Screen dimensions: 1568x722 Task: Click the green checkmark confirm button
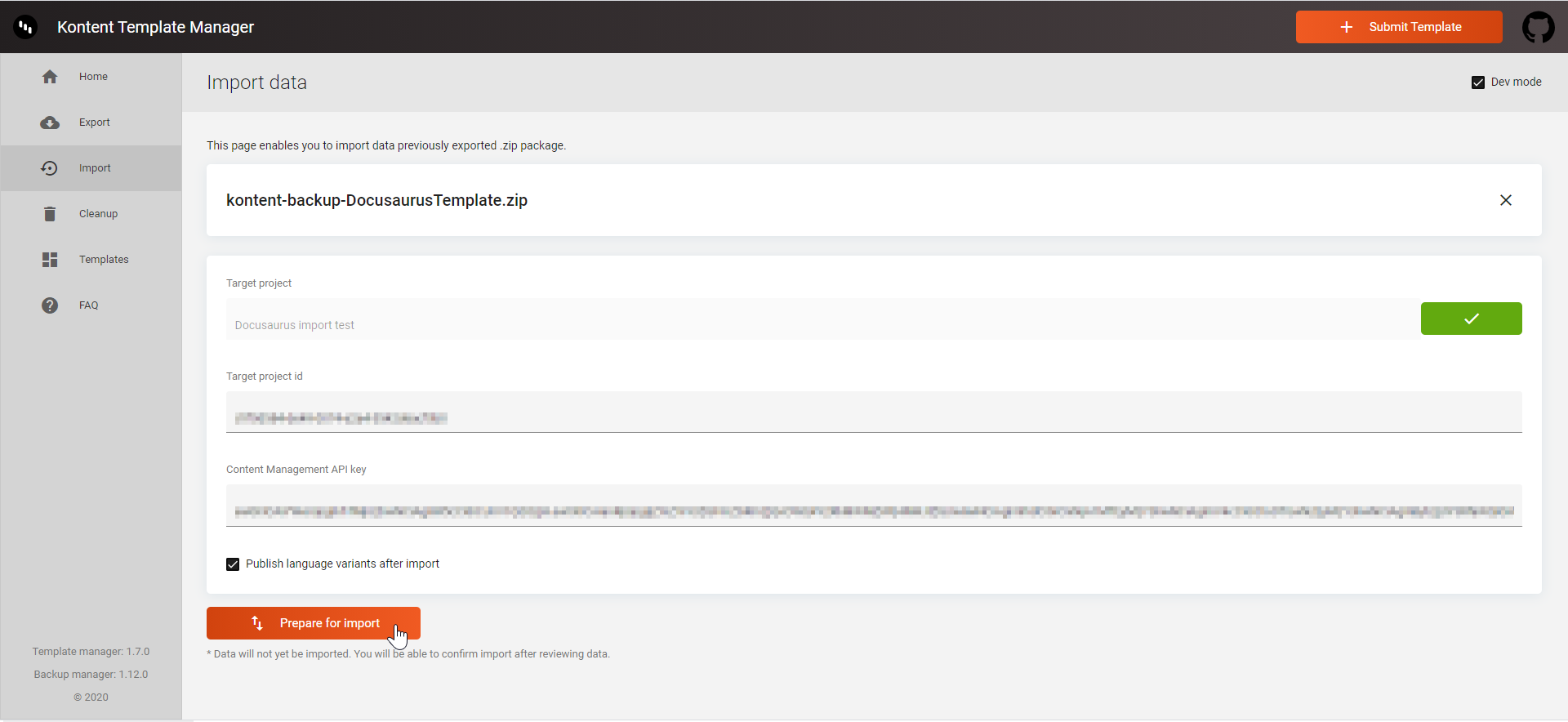click(x=1471, y=319)
